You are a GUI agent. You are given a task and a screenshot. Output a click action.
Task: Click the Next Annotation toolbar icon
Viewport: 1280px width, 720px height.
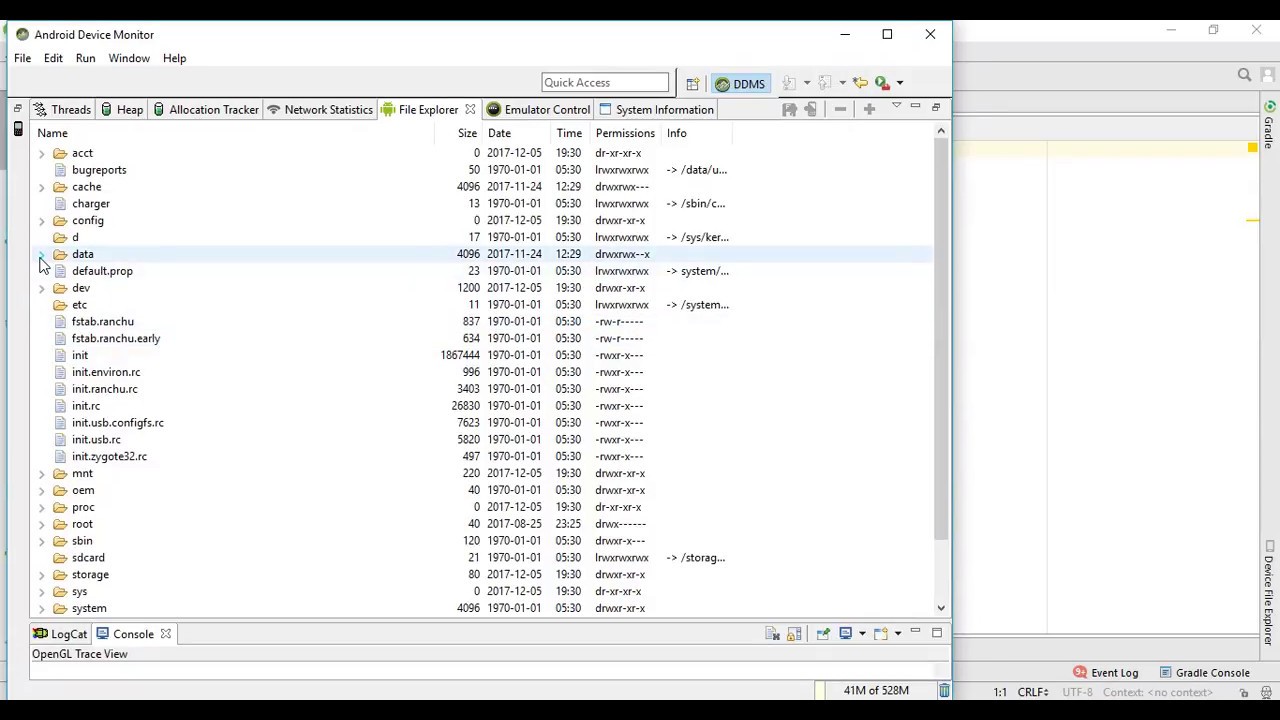789,83
